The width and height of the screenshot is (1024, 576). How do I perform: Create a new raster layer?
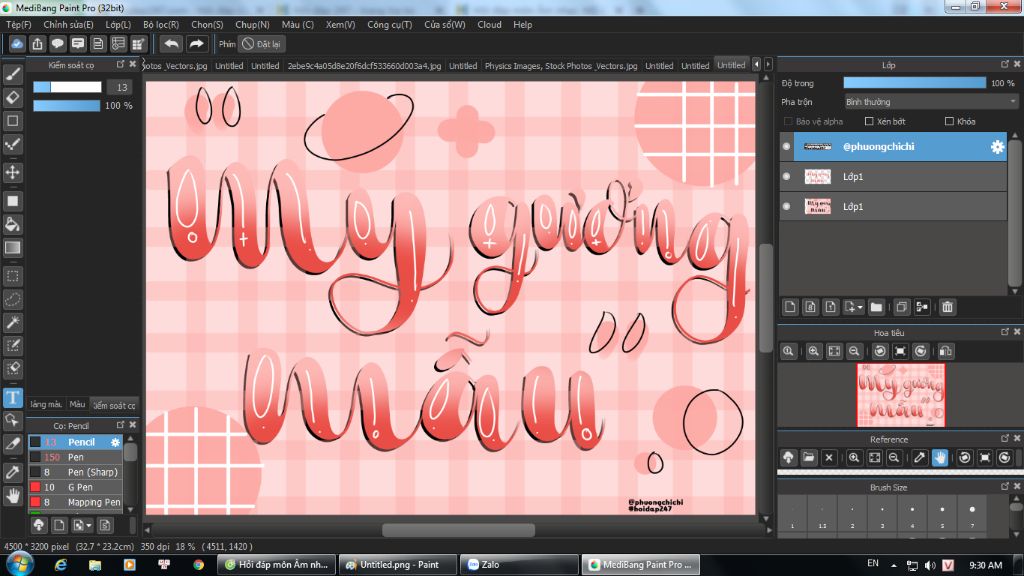[x=790, y=307]
